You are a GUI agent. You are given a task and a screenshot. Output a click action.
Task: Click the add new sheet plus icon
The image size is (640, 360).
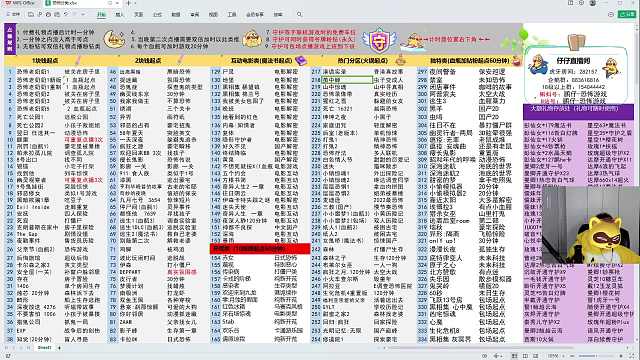[x=59, y=348]
